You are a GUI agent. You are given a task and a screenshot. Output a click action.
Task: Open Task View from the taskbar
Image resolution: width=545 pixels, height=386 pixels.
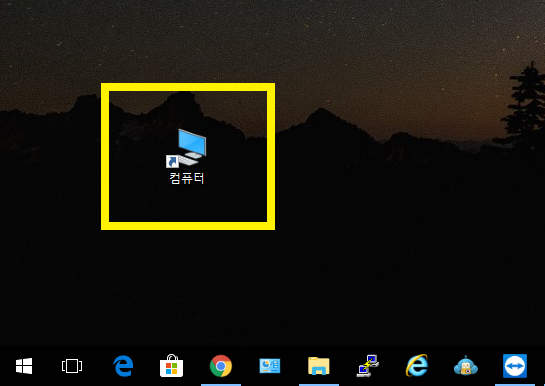click(72, 366)
